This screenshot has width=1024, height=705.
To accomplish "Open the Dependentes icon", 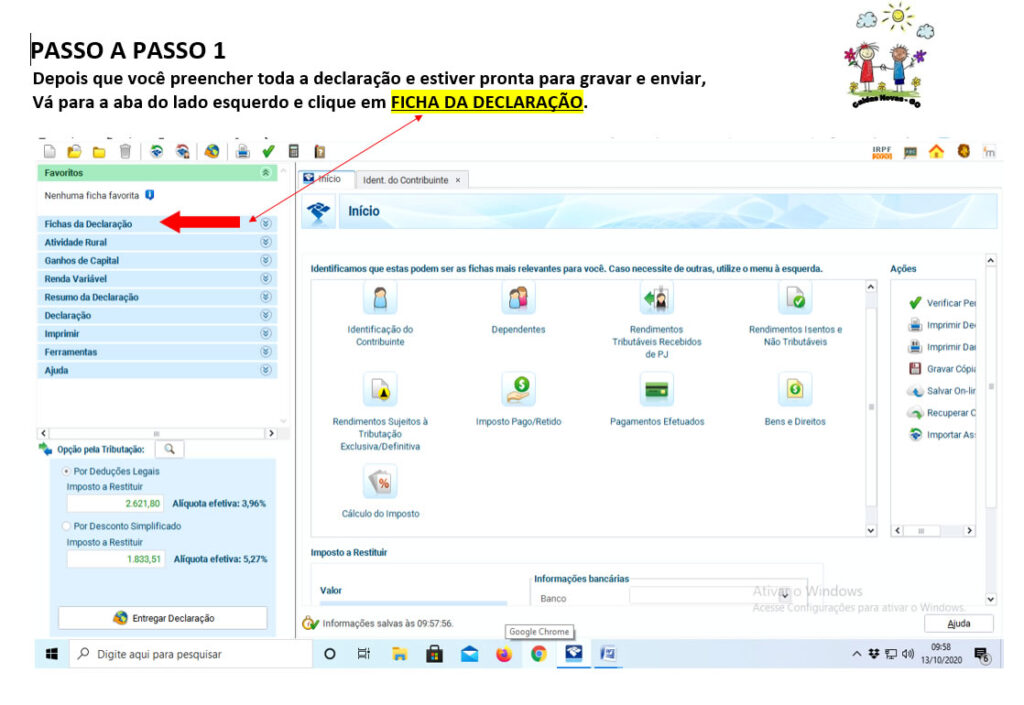I will point(518,299).
